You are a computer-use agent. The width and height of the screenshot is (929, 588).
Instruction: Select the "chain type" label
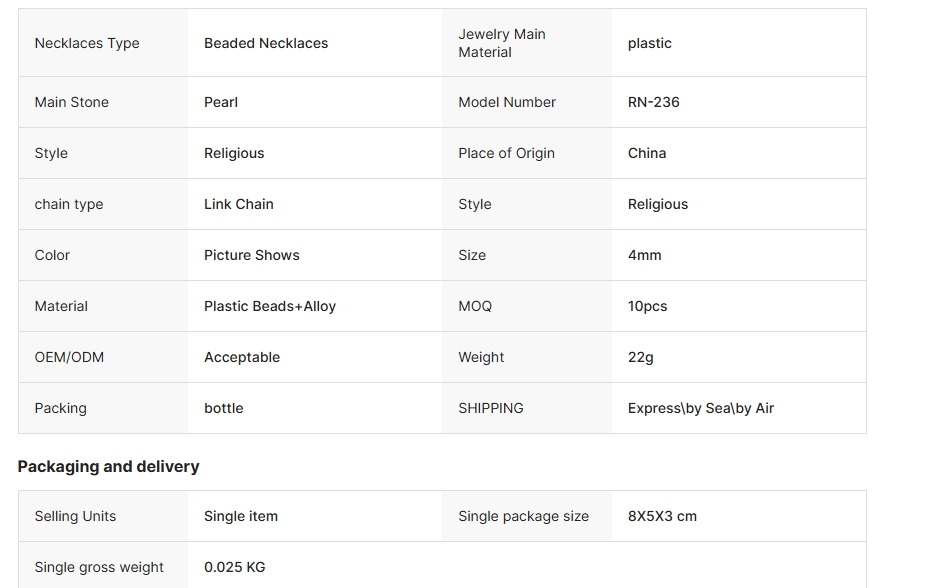point(69,204)
